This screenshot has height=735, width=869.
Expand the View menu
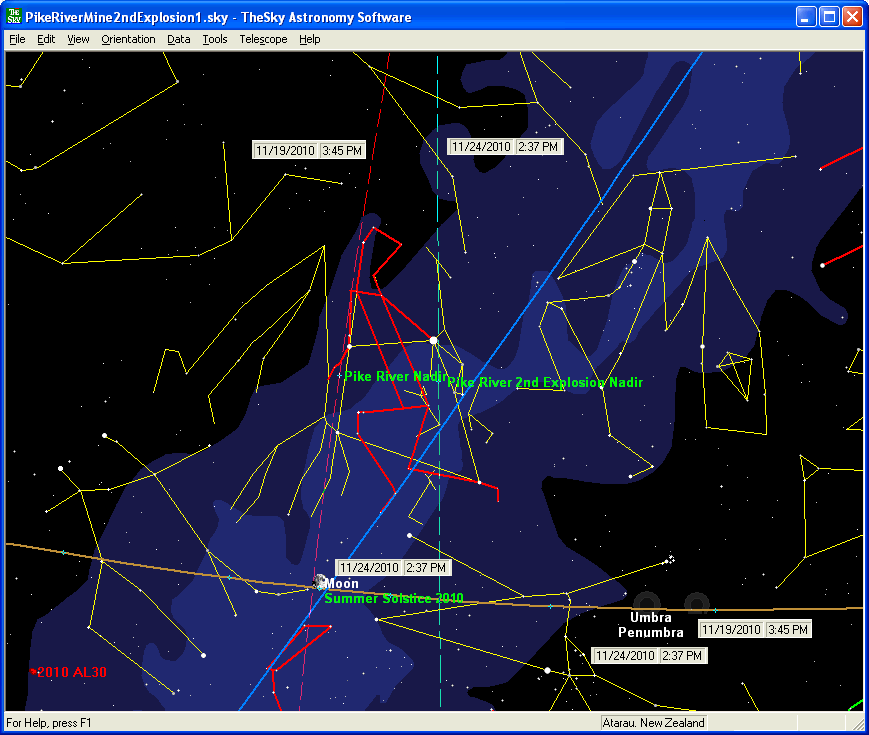click(x=78, y=39)
